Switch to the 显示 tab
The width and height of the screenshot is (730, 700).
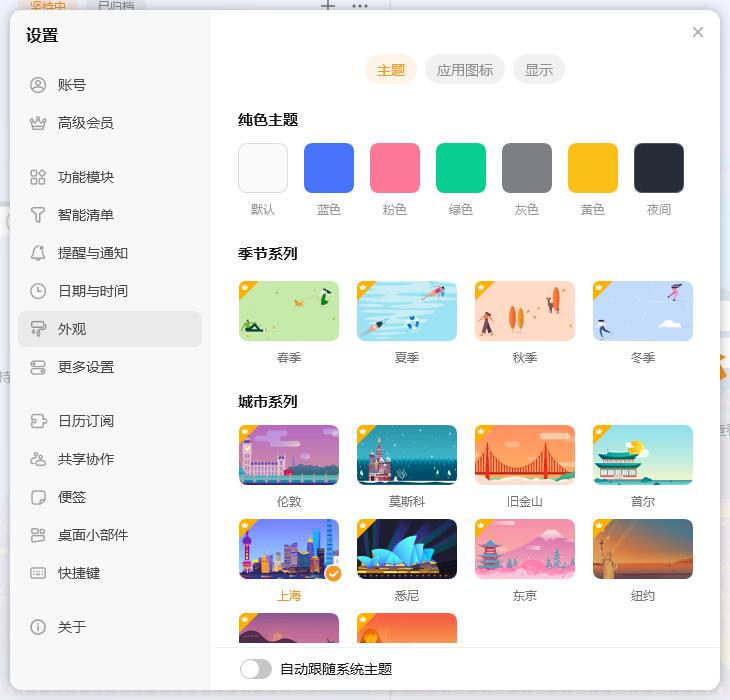tap(539, 70)
